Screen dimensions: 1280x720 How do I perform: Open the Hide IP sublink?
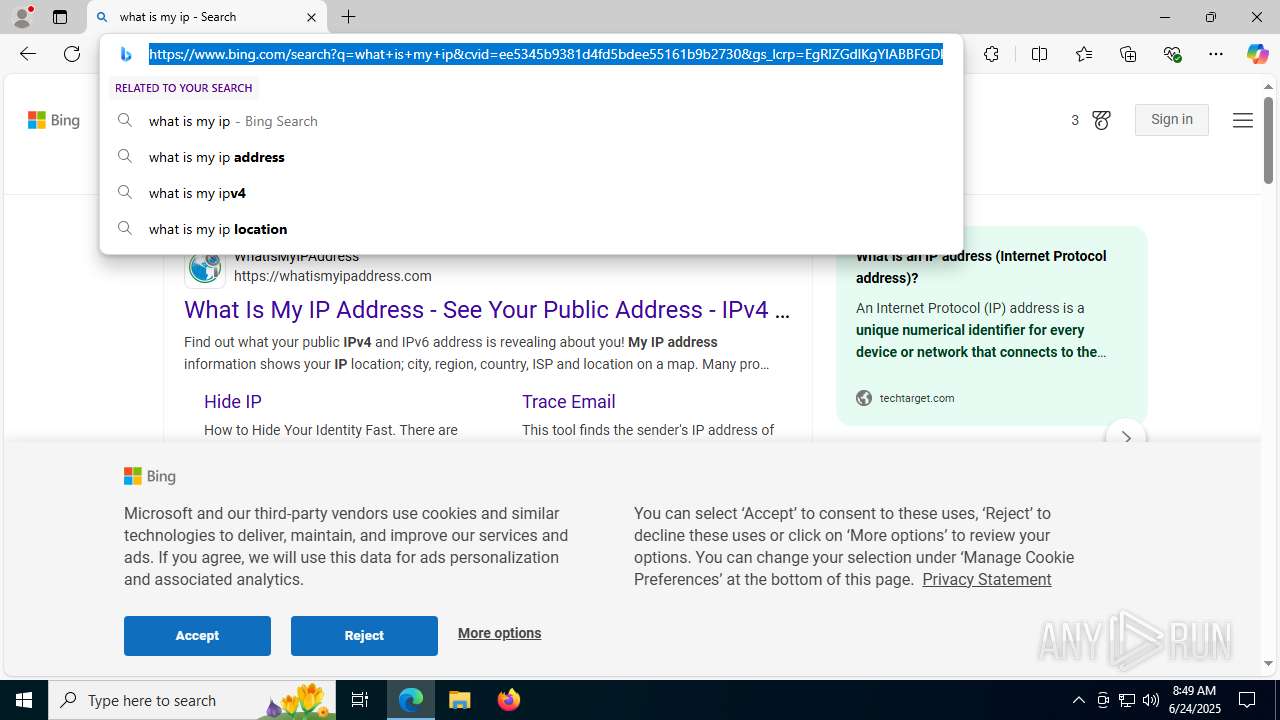tap(233, 402)
